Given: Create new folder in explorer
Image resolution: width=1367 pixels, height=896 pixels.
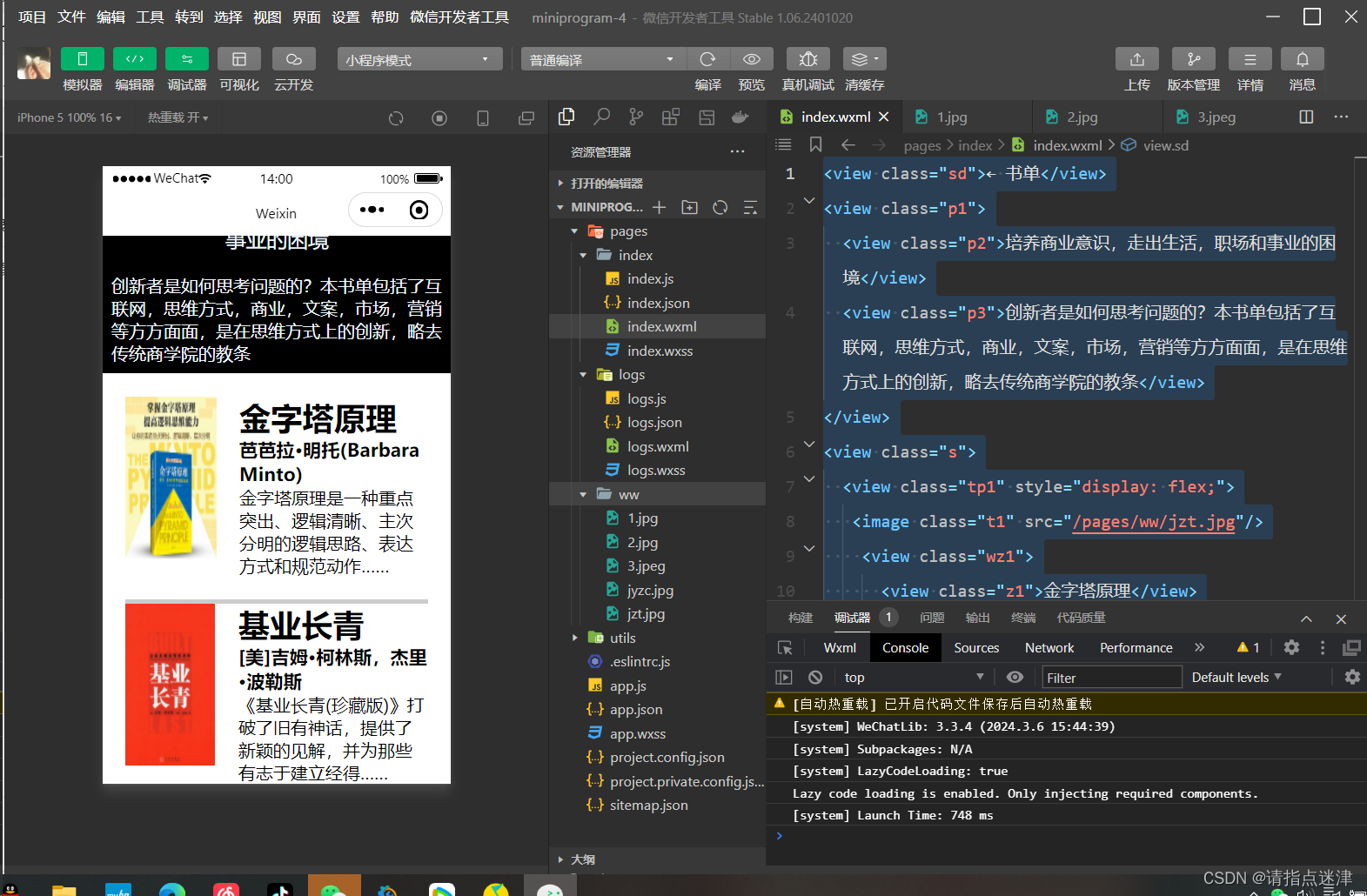Looking at the screenshot, I should pyautogui.click(x=690, y=207).
